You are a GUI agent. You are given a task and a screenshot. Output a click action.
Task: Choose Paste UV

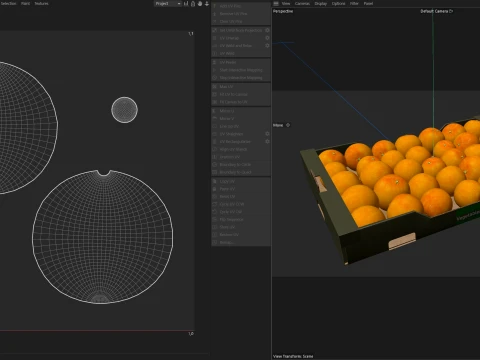coord(241,189)
